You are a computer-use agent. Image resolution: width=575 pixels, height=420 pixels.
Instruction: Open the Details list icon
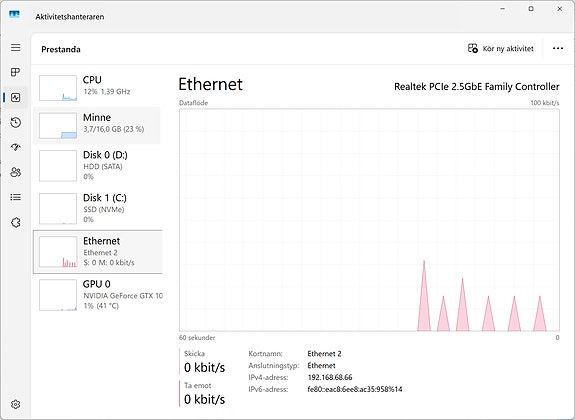(x=15, y=197)
